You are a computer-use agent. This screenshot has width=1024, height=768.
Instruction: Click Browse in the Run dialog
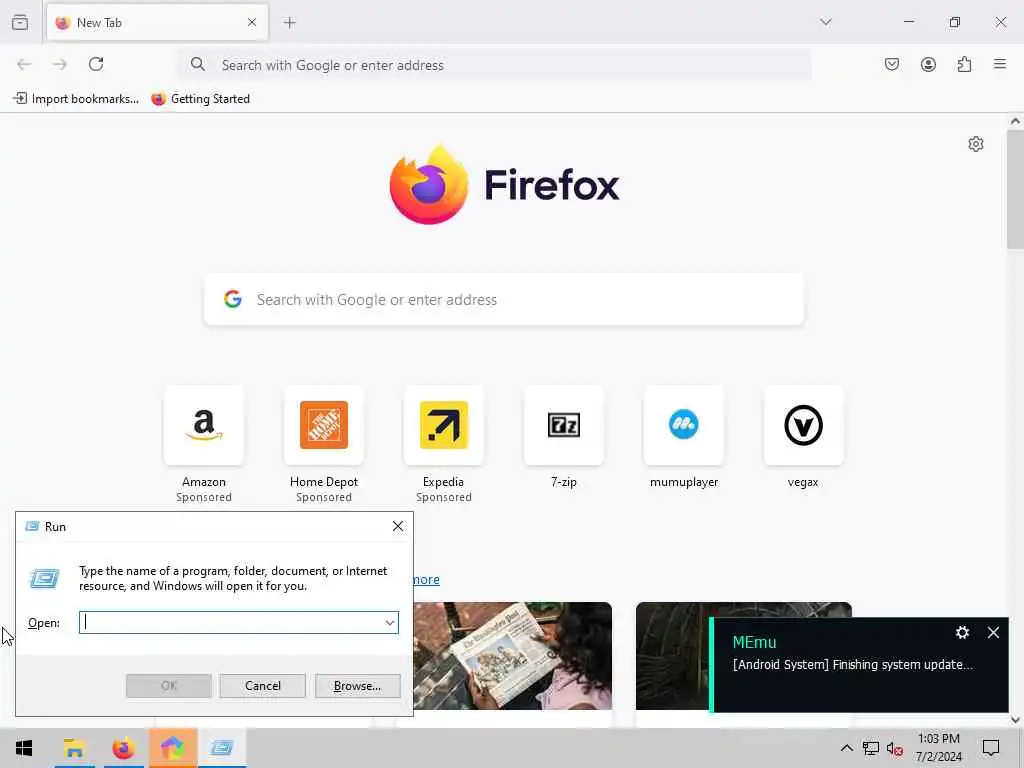357,686
